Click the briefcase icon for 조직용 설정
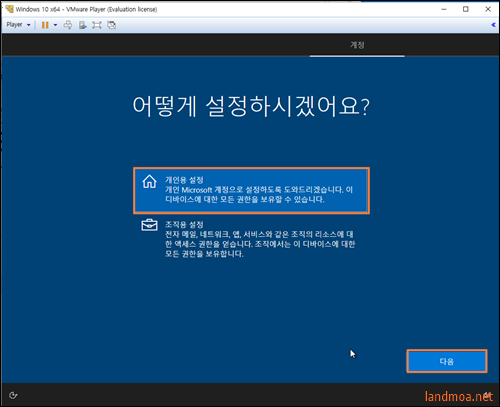The height and width of the screenshot is (407, 500). 149,225
